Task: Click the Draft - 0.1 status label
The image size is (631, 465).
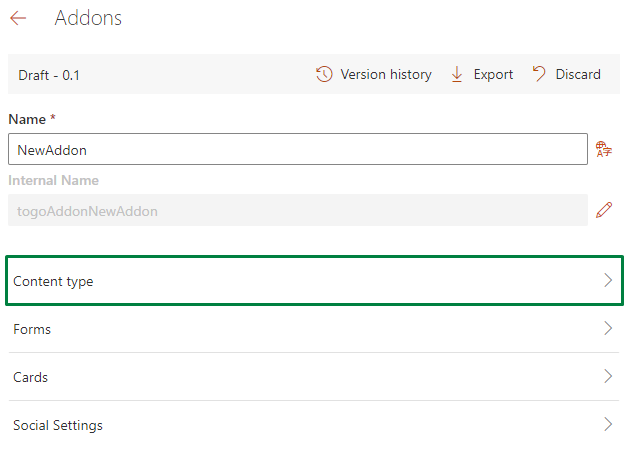Action: [49, 75]
